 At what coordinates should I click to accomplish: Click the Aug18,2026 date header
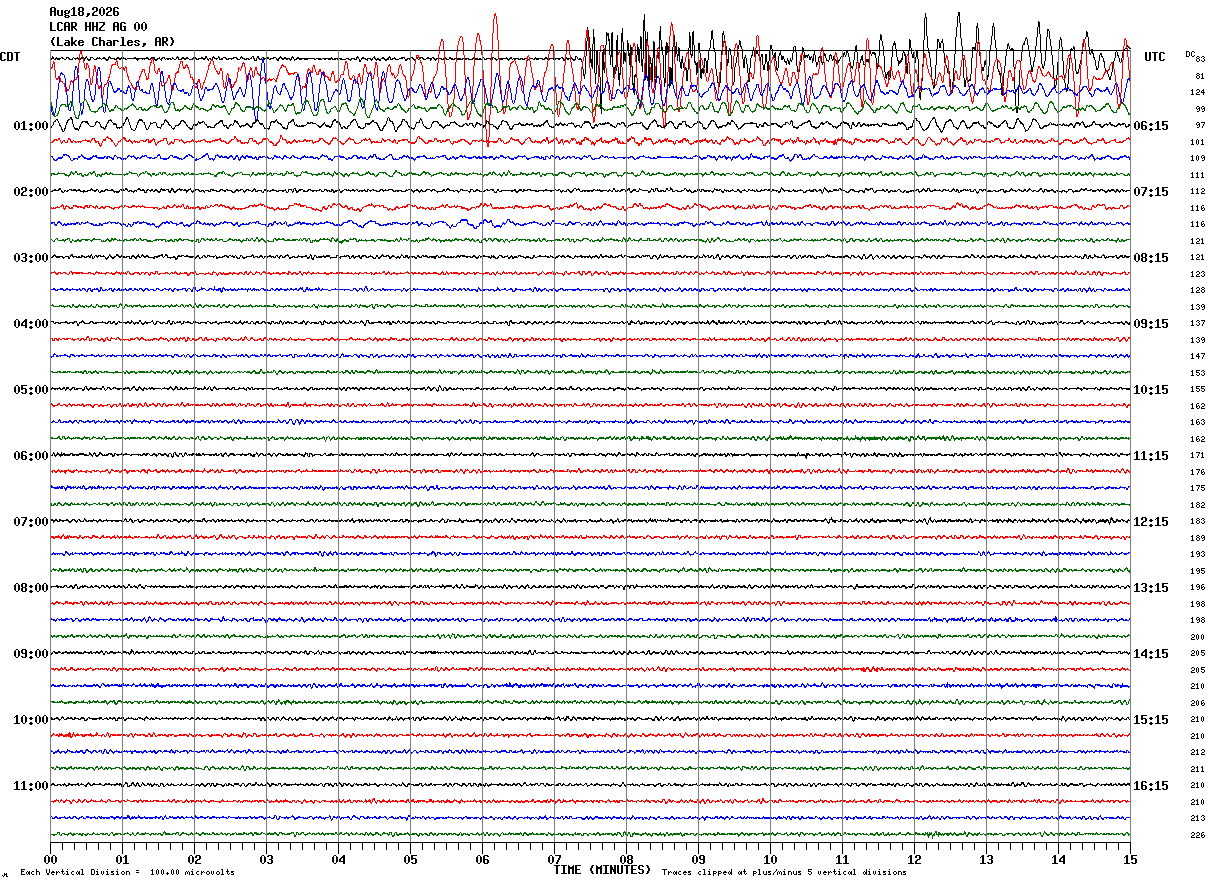(x=84, y=12)
